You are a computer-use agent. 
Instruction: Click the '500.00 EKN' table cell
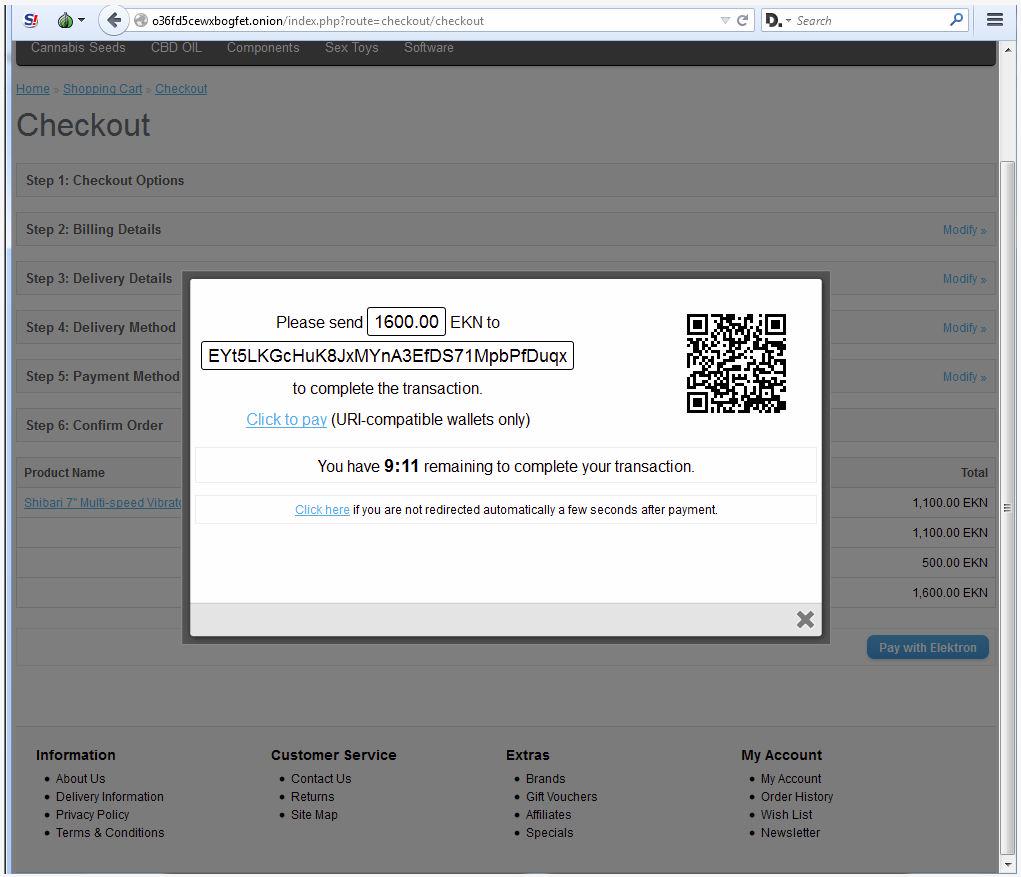click(955, 563)
